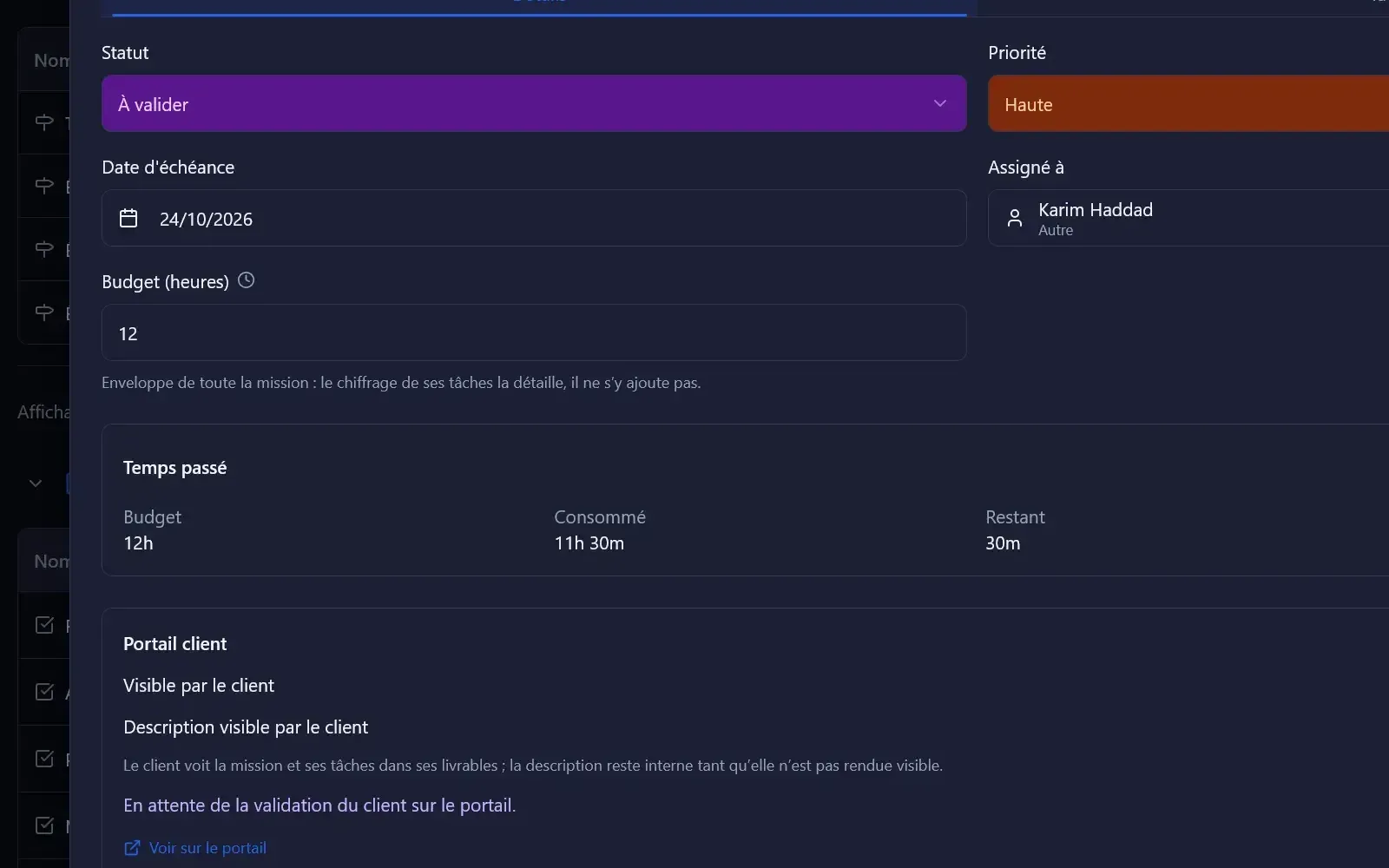1389x868 pixels.
Task: Click the Portail client heading
Action: 174,644
